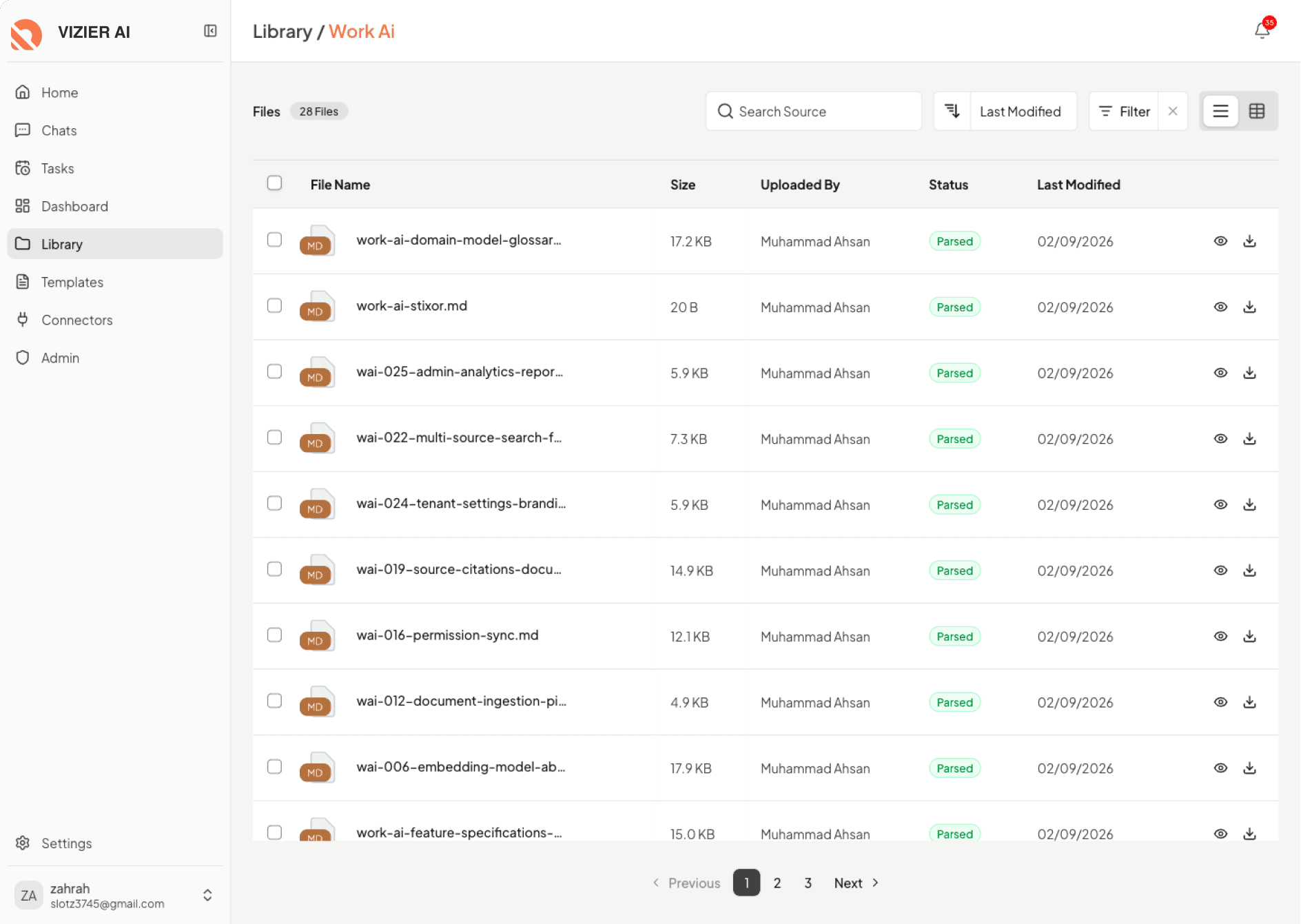Switch to list view layout
The height and width of the screenshot is (924, 1303).
pyautogui.click(x=1220, y=111)
